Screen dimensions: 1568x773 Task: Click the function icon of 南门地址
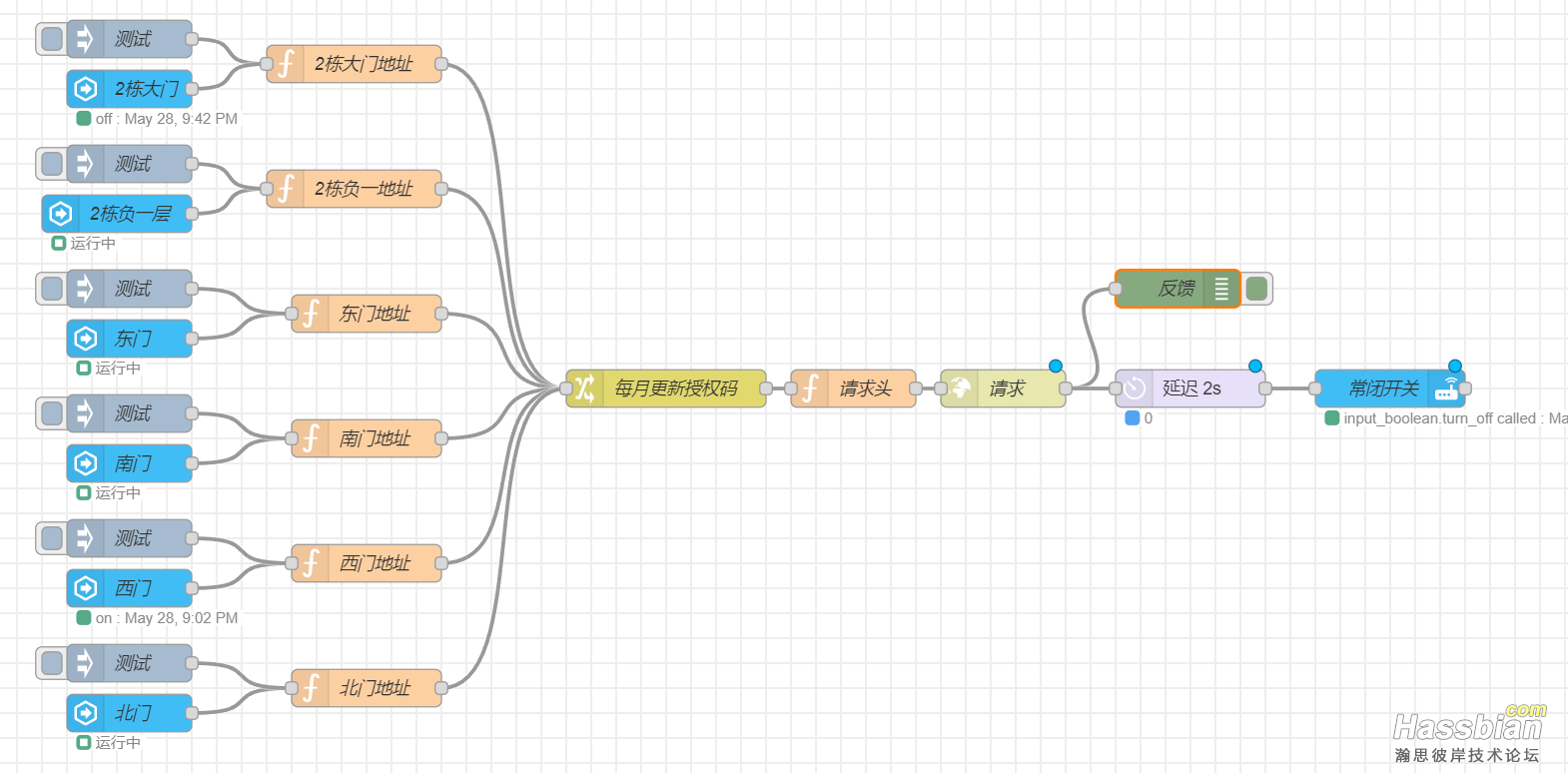point(311,438)
